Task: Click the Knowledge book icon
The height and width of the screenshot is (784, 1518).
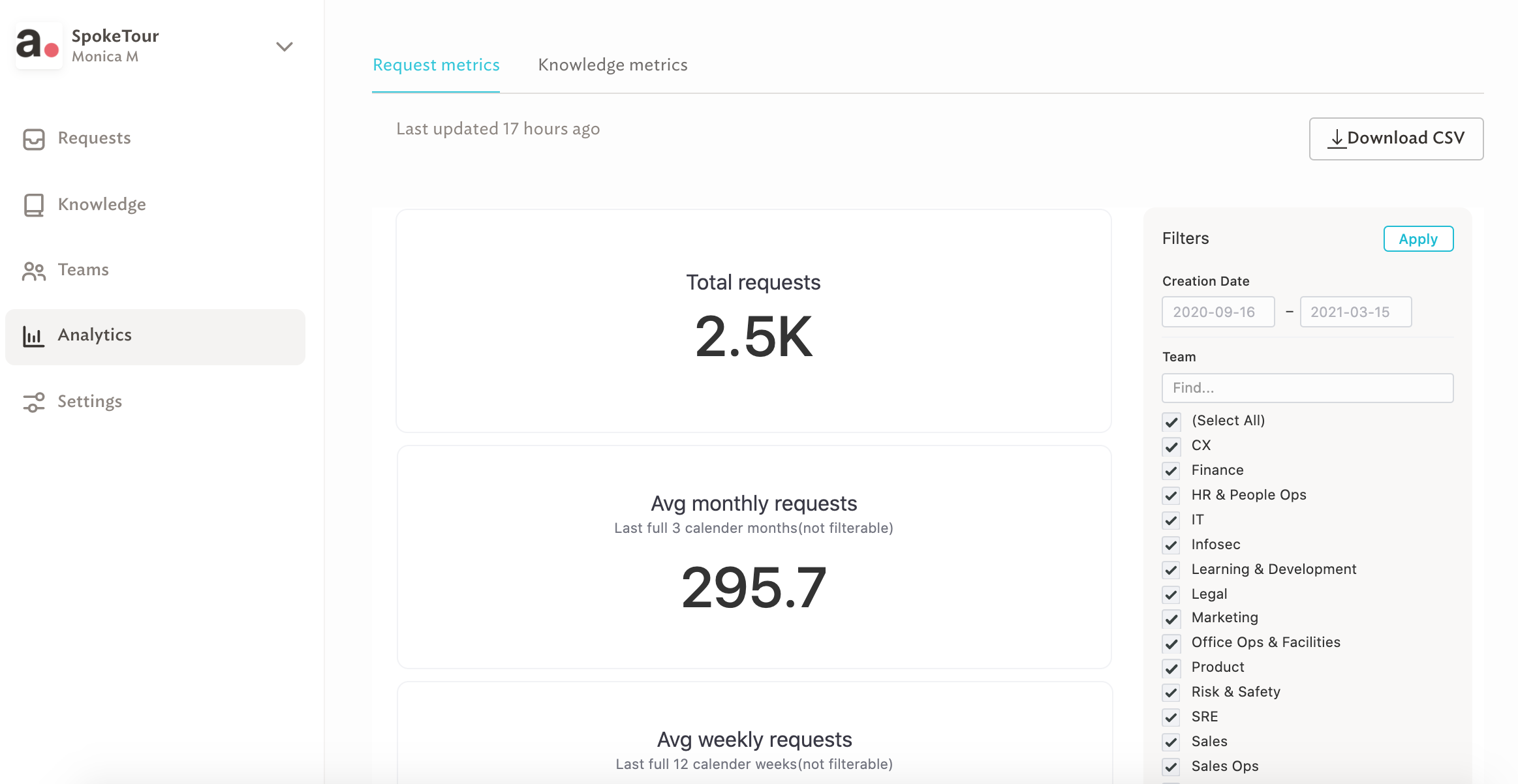Action: click(34, 205)
